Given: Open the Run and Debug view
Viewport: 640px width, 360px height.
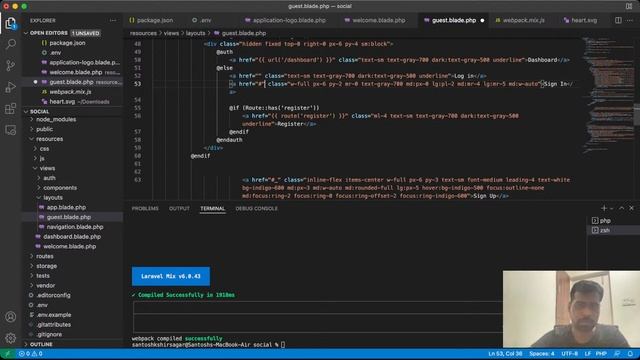Looking at the screenshot, I should coord(11,87).
